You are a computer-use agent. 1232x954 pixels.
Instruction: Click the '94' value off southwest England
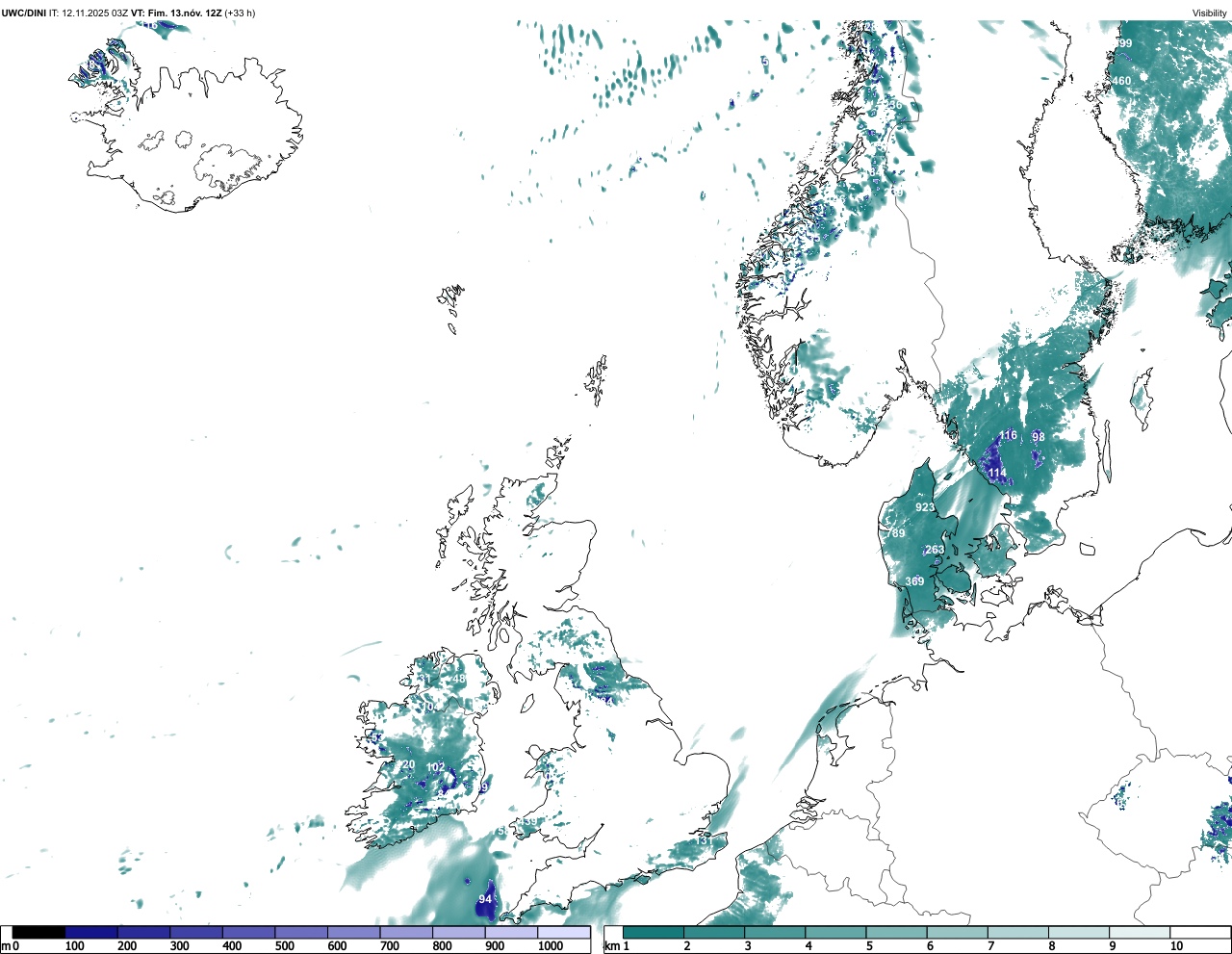click(x=485, y=899)
